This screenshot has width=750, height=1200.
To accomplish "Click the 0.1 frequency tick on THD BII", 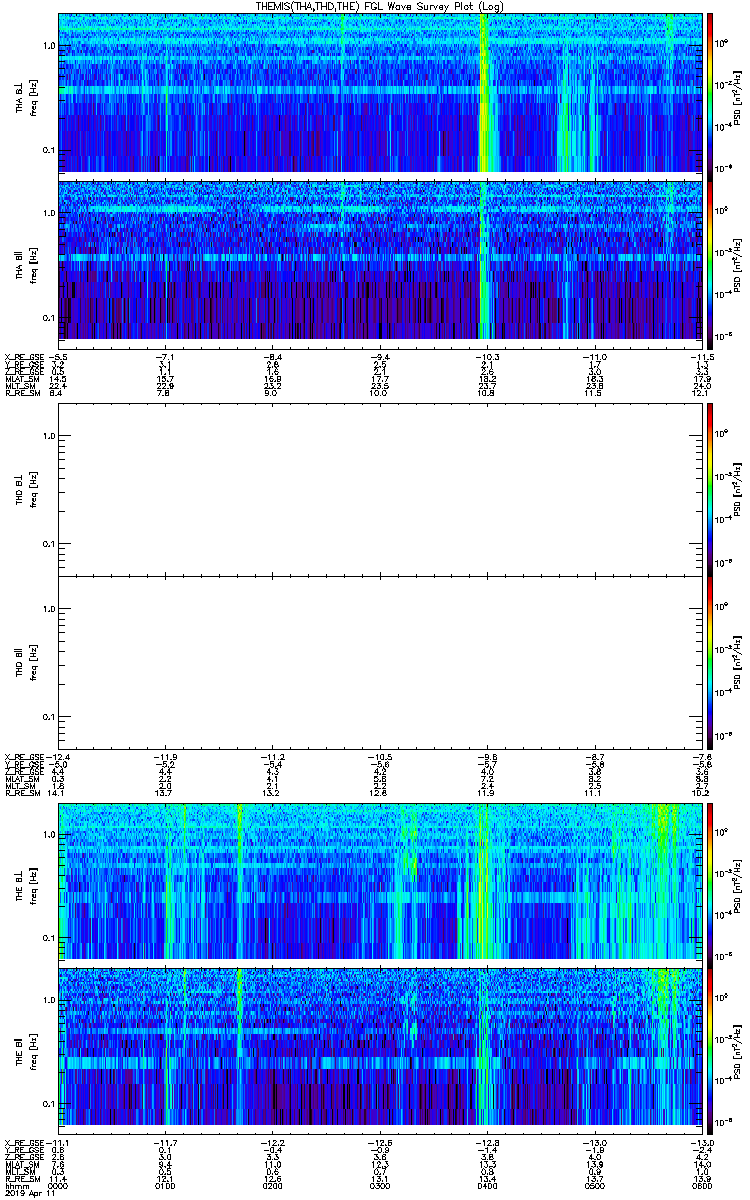I will 49,718.
